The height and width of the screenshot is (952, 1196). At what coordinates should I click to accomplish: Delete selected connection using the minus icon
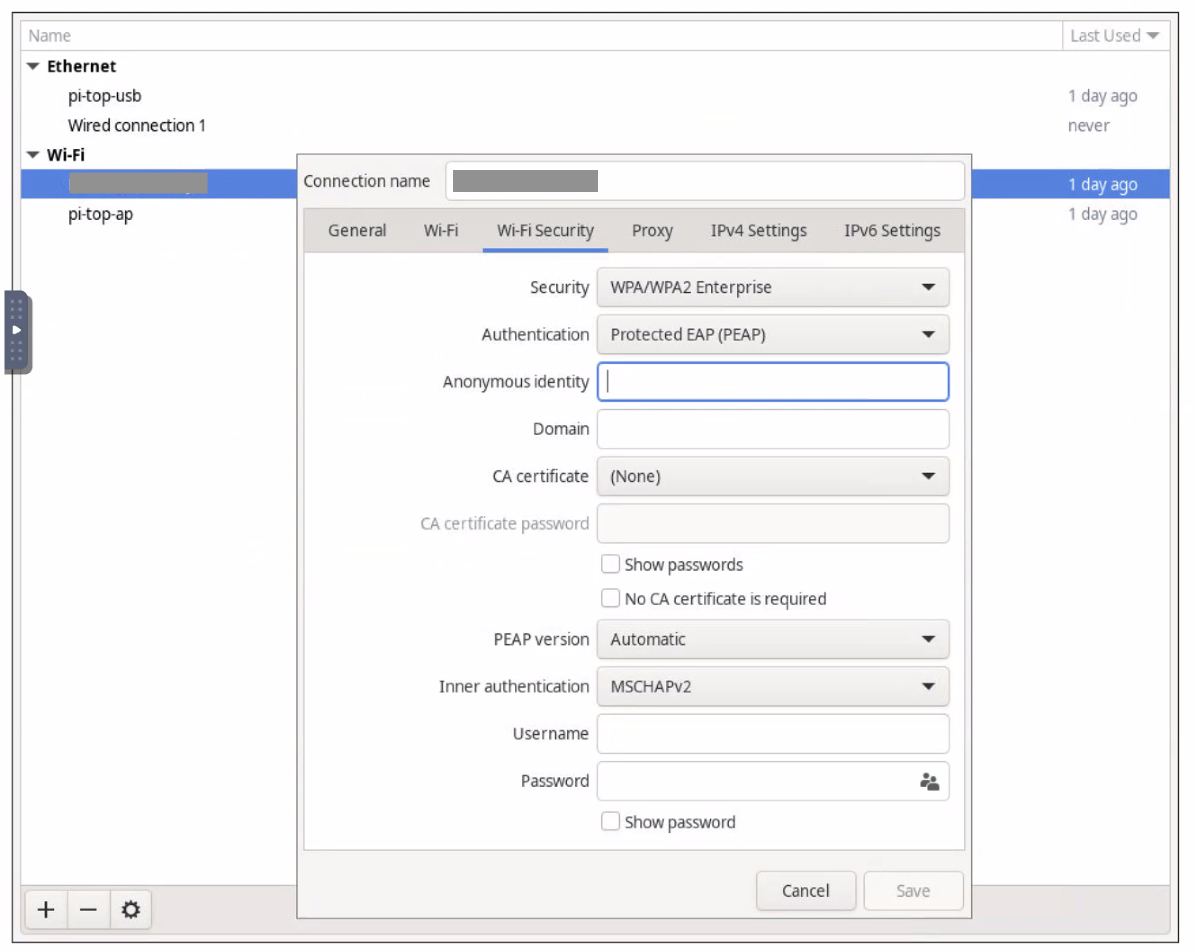pyautogui.click(x=87, y=910)
